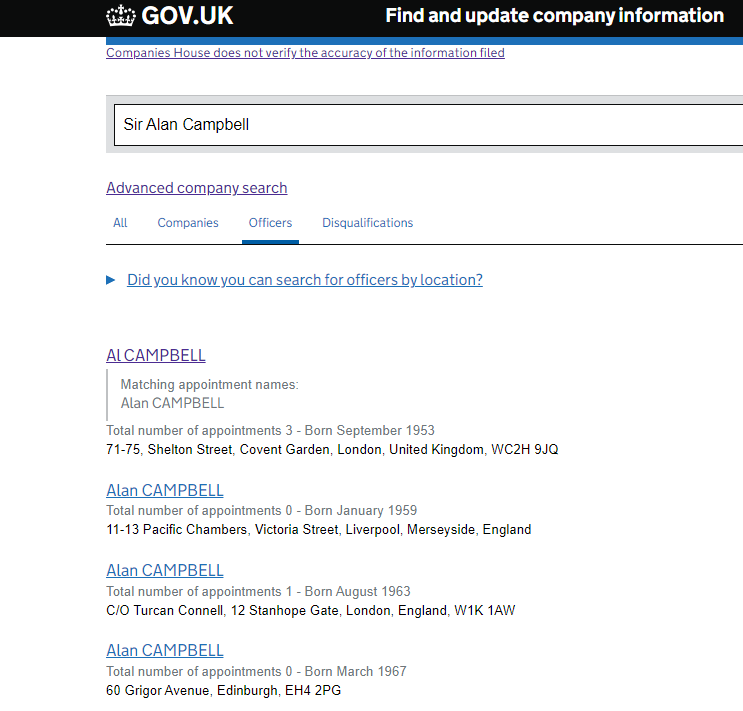743x711 pixels.
Task: Select the Officers tab
Action: pyautogui.click(x=271, y=223)
